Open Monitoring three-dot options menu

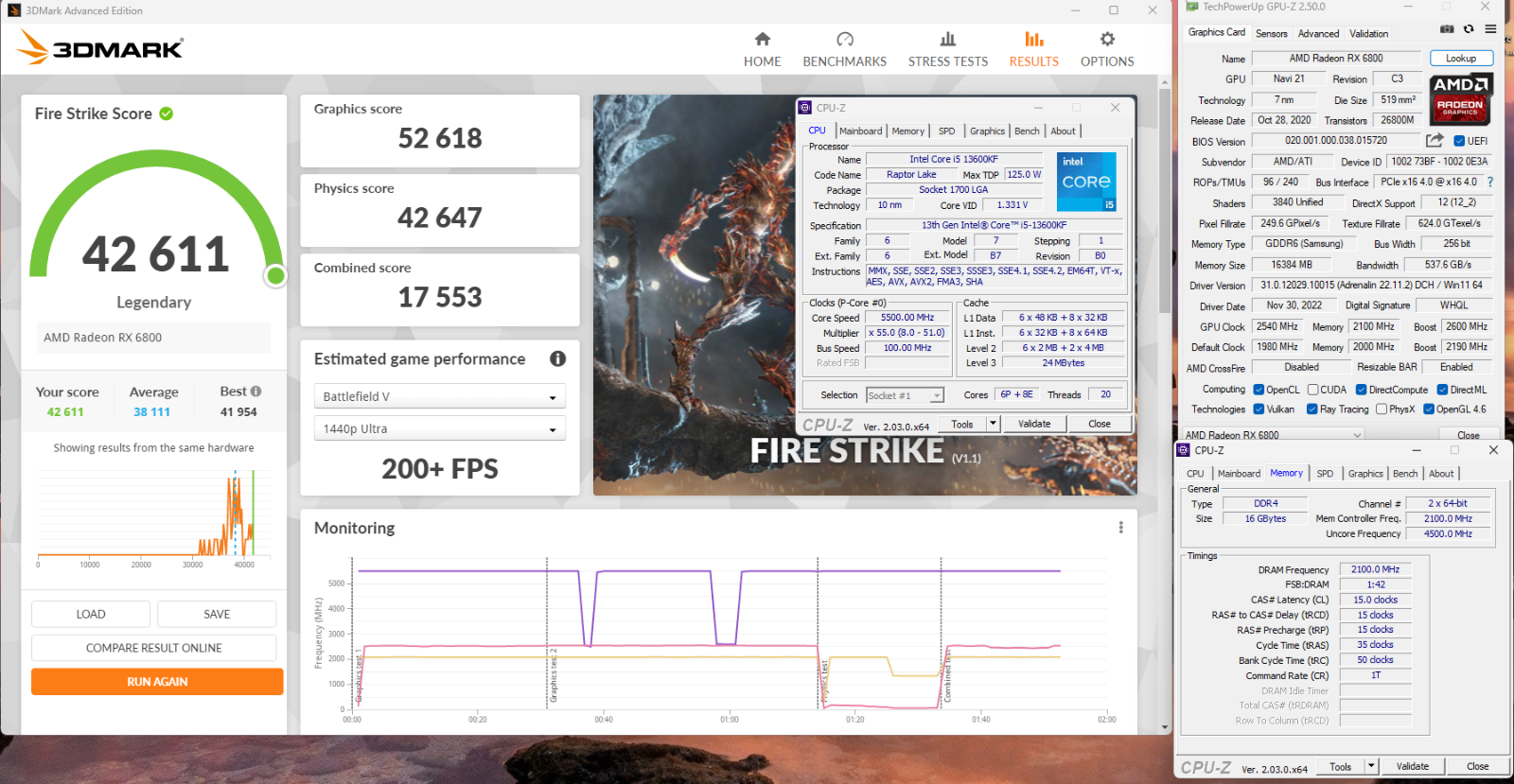(x=1121, y=528)
